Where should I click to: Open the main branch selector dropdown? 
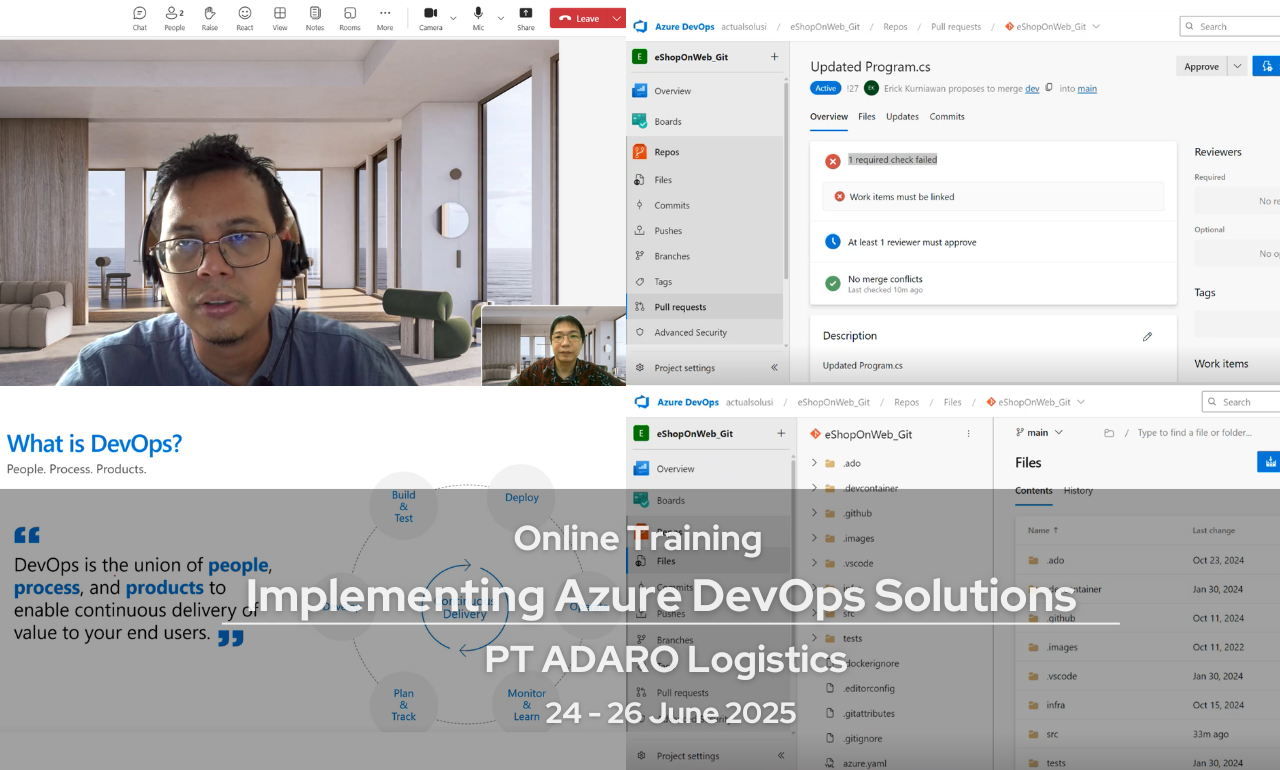tap(1039, 433)
